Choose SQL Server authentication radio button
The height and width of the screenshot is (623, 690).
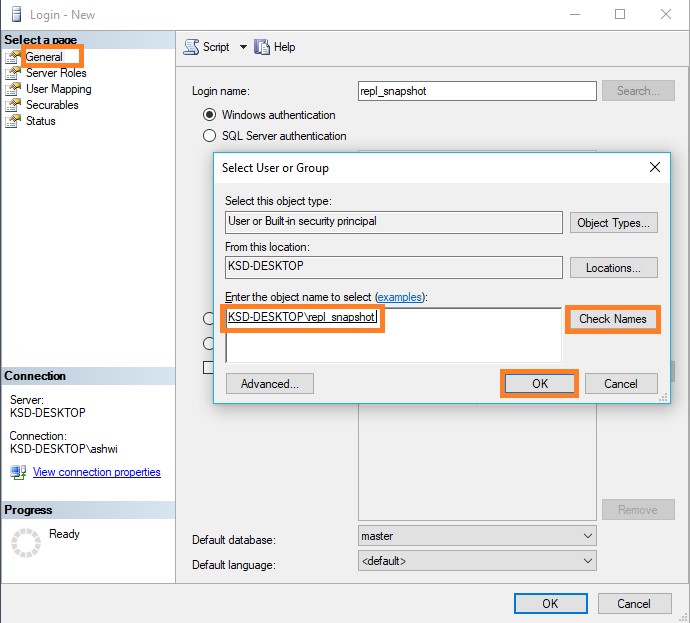[210, 136]
